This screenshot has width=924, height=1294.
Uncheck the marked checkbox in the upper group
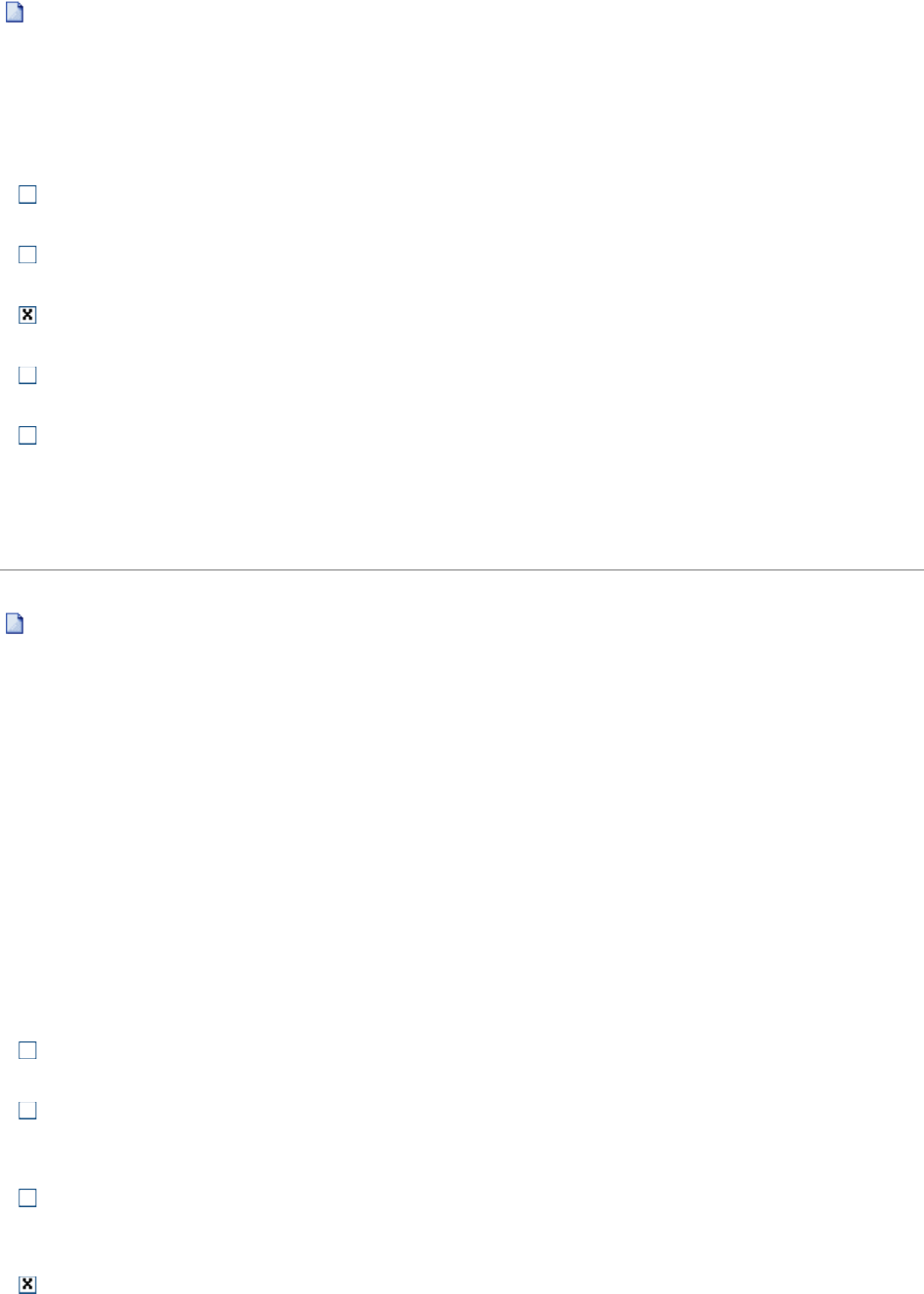27,315
